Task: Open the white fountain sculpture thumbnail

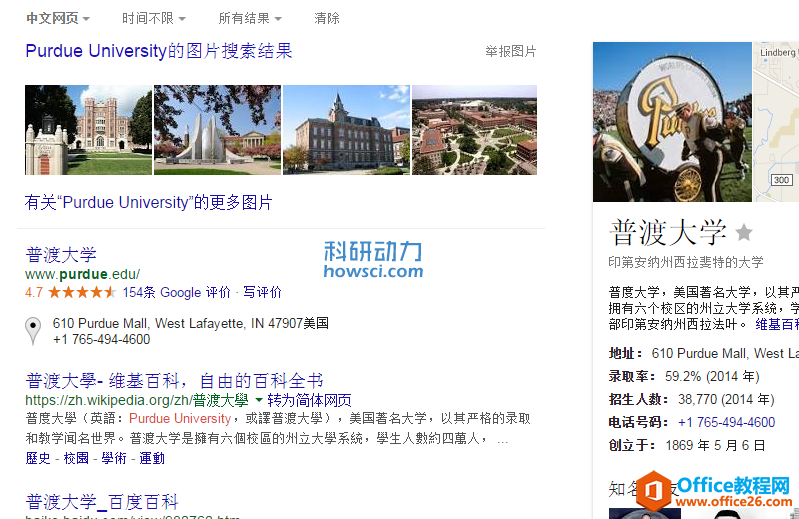Action: click(x=217, y=130)
